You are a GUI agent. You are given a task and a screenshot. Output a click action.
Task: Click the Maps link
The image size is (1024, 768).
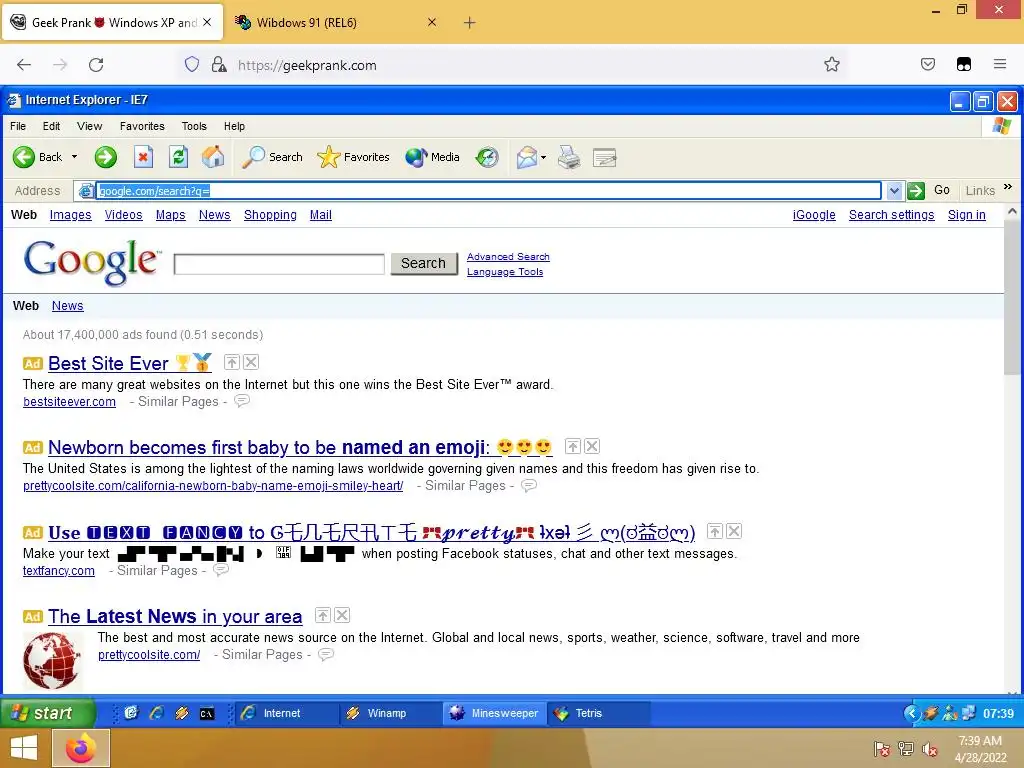[170, 215]
